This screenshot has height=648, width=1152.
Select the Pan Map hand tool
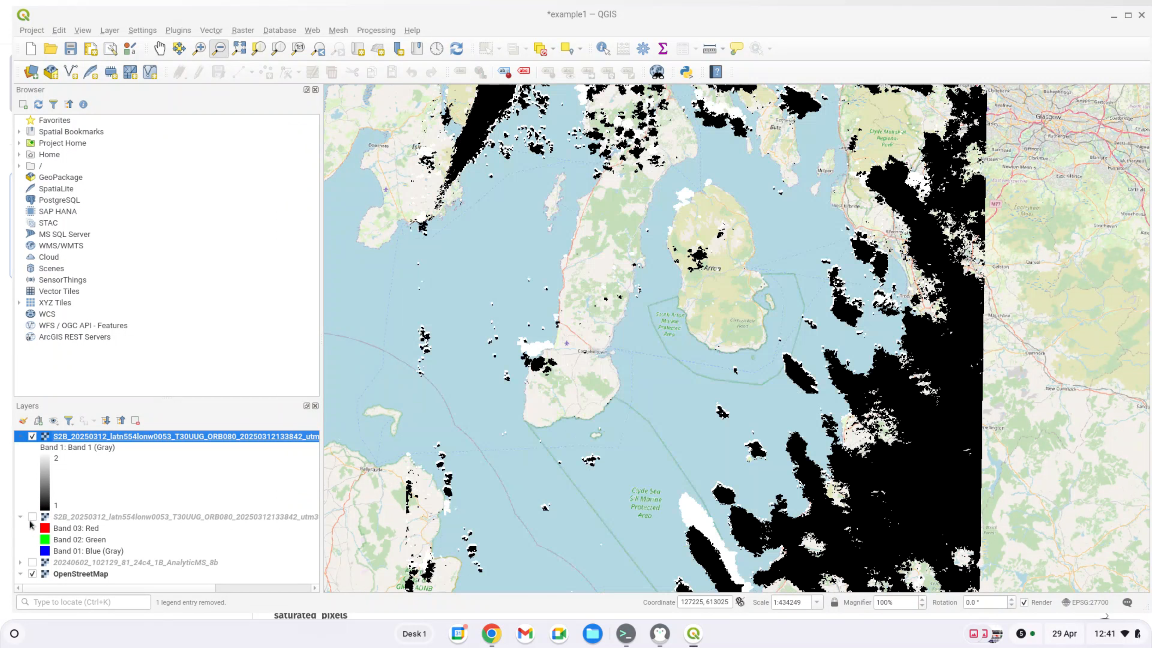click(x=160, y=48)
